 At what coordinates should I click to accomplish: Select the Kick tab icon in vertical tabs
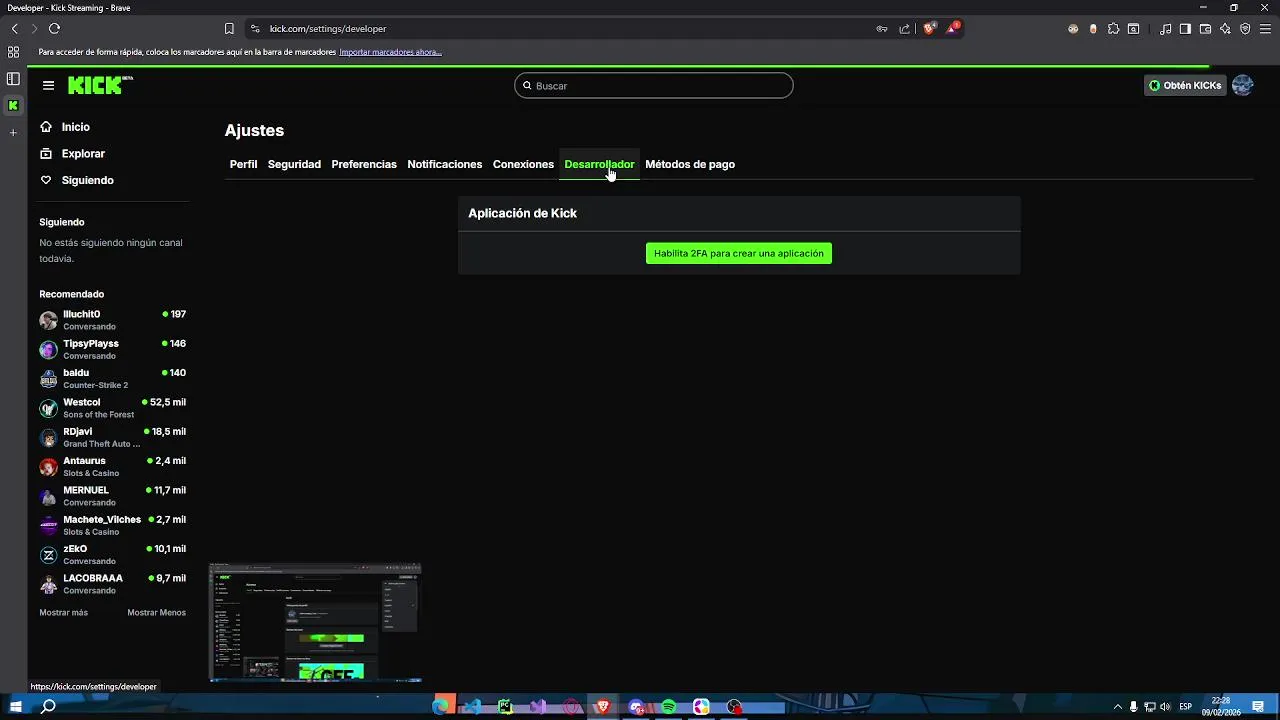[x=13, y=105]
